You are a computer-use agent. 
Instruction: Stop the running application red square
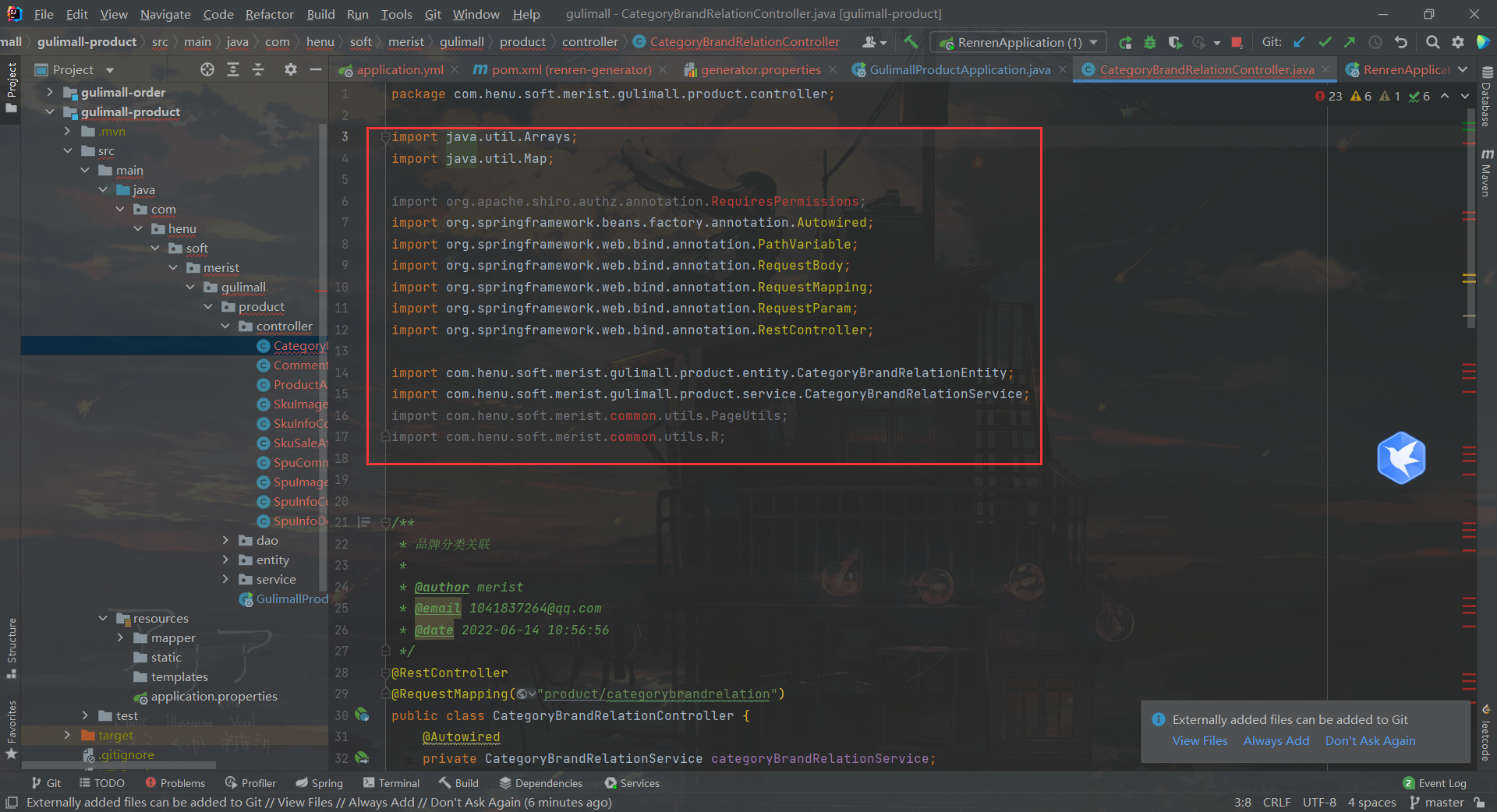(1237, 42)
